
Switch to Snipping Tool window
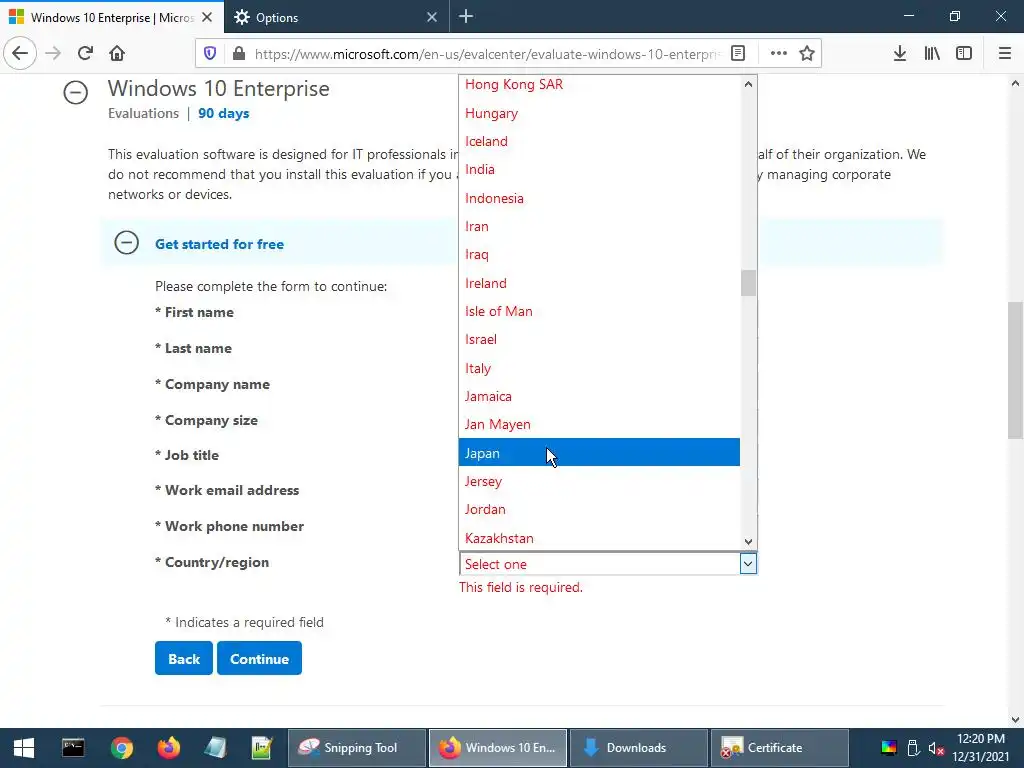357,748
